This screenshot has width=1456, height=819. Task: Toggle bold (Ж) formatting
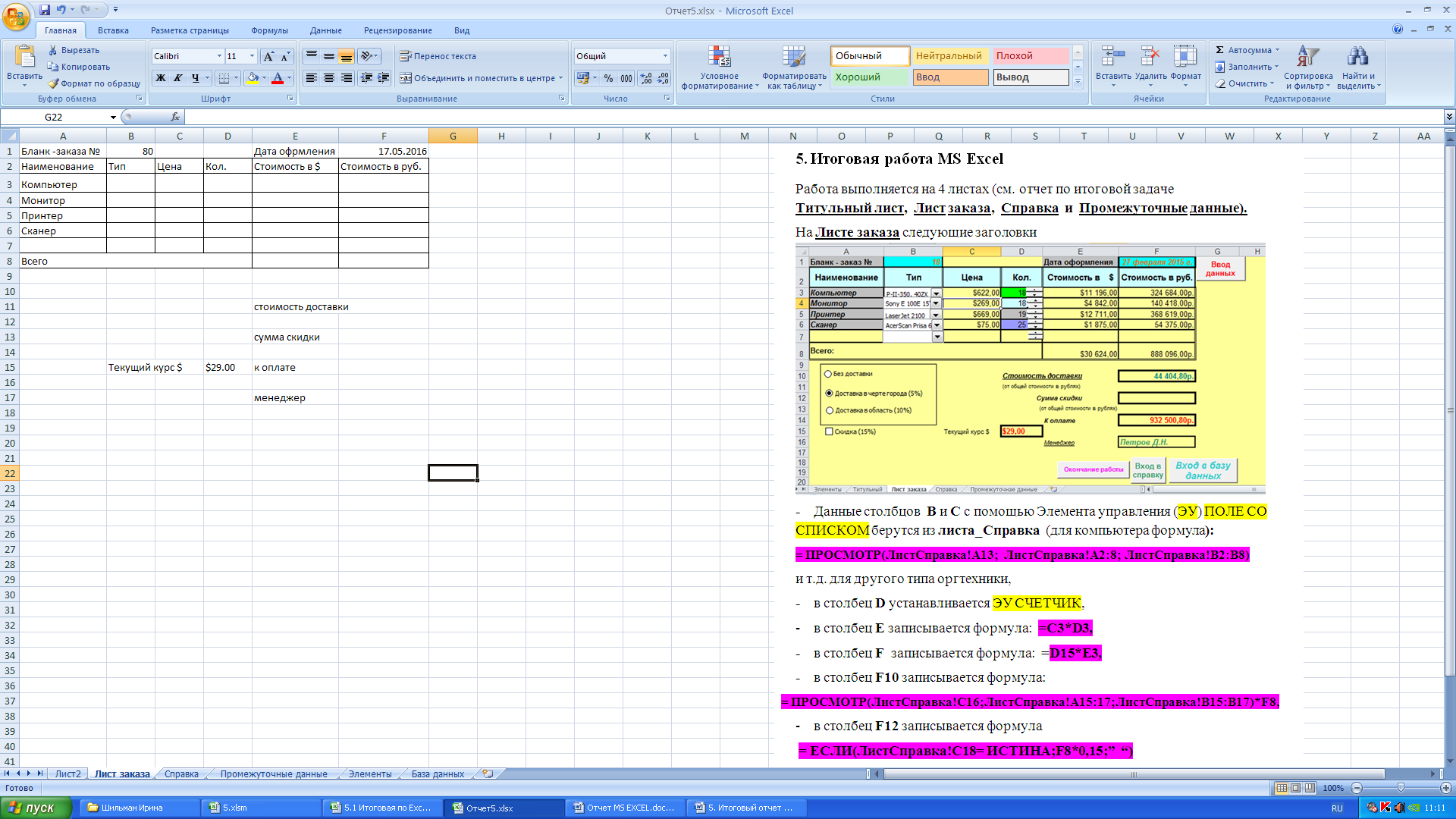[x=160, y=78]
